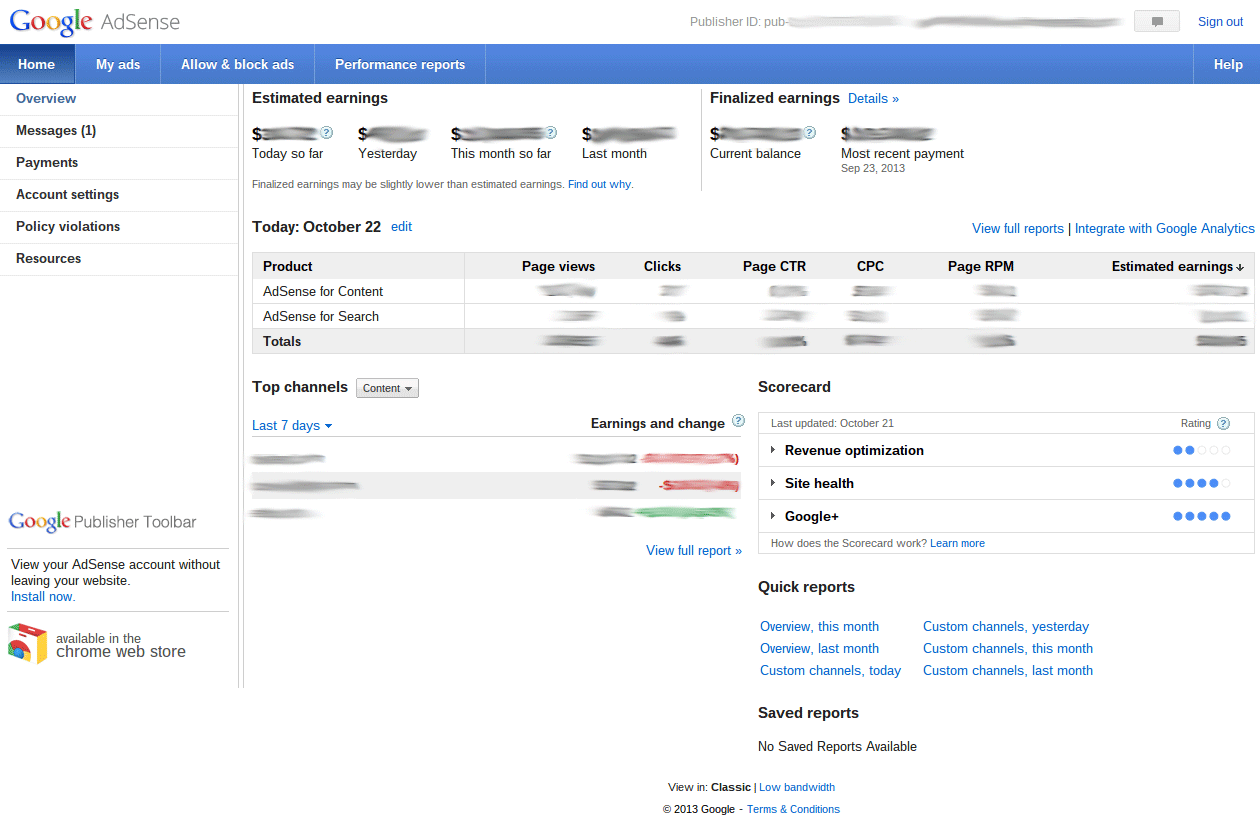The width and height of the screenshot is (1260, 840).
Task: Click the Sign out link
Action: (1220, 22)
